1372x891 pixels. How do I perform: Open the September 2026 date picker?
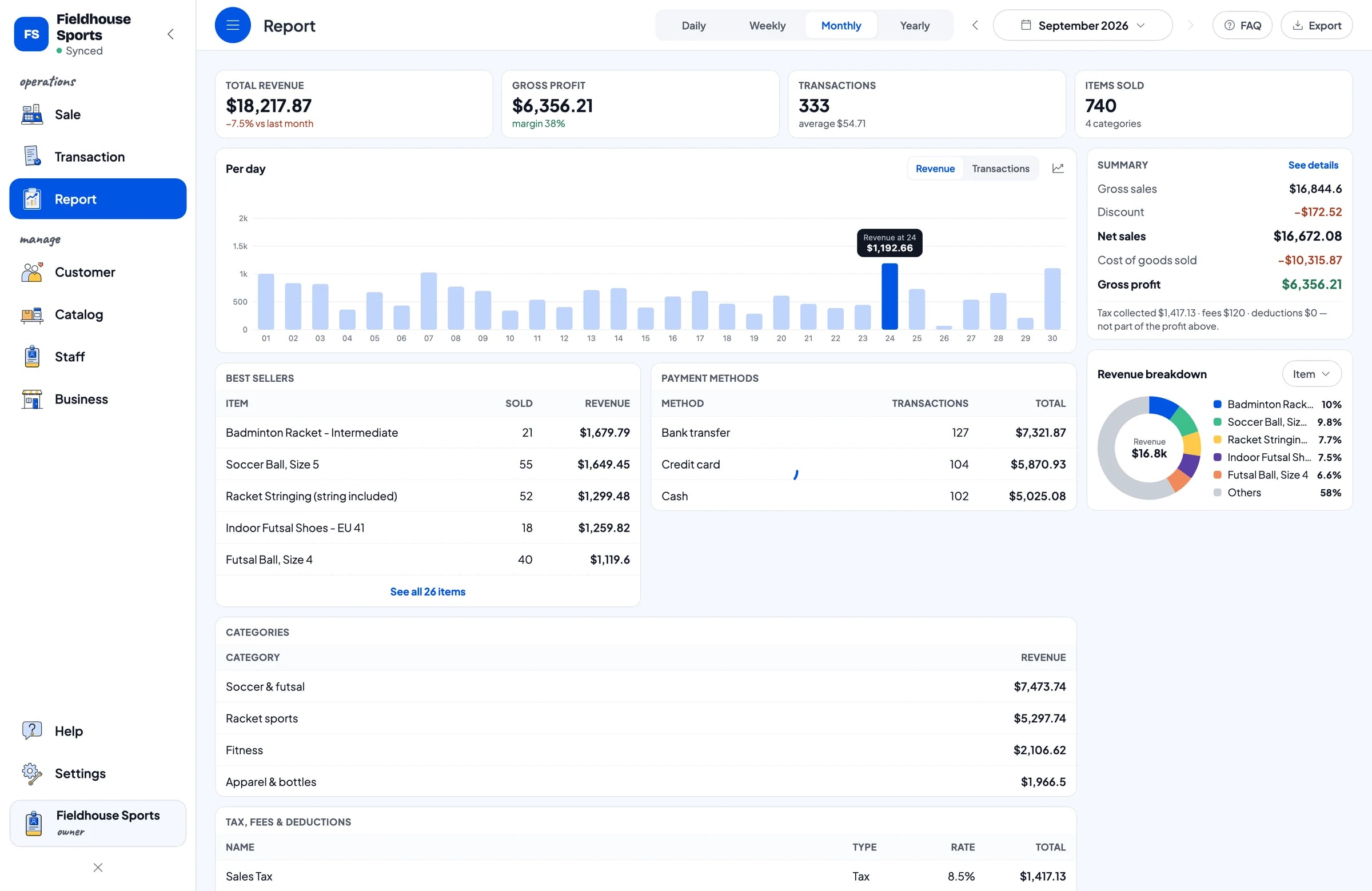point(1083,25)
